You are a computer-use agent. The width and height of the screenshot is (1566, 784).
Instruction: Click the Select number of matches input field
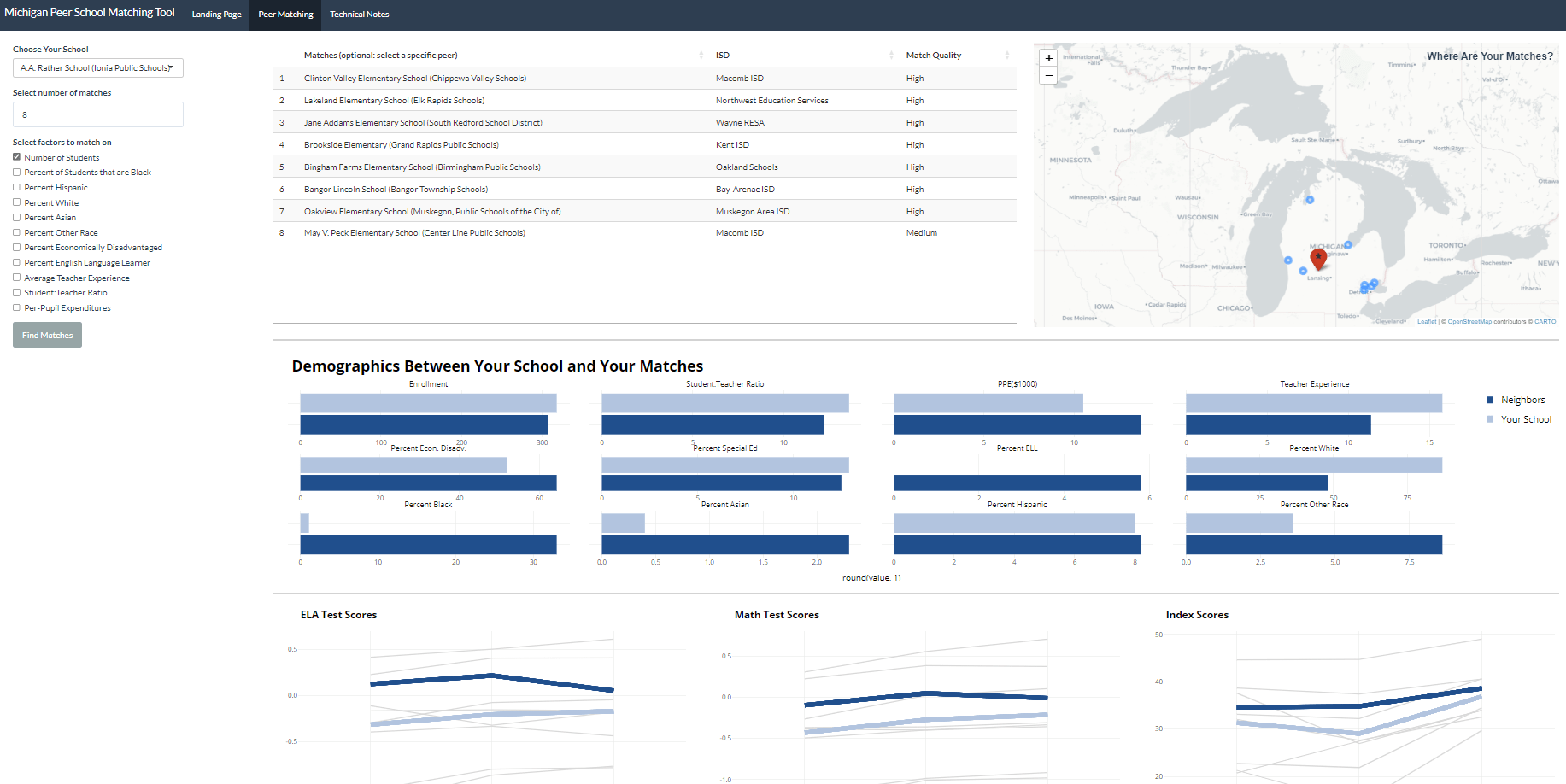(x=97, y=114)
